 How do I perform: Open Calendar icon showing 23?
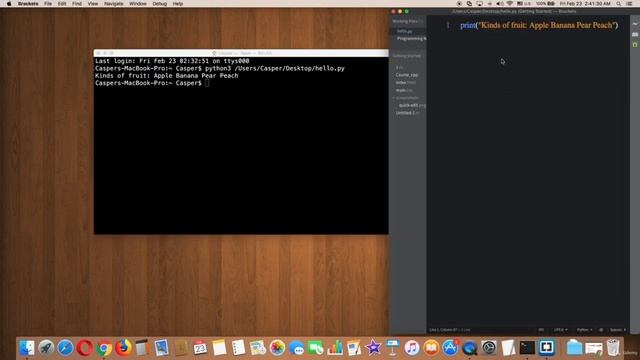click(200, 348)
